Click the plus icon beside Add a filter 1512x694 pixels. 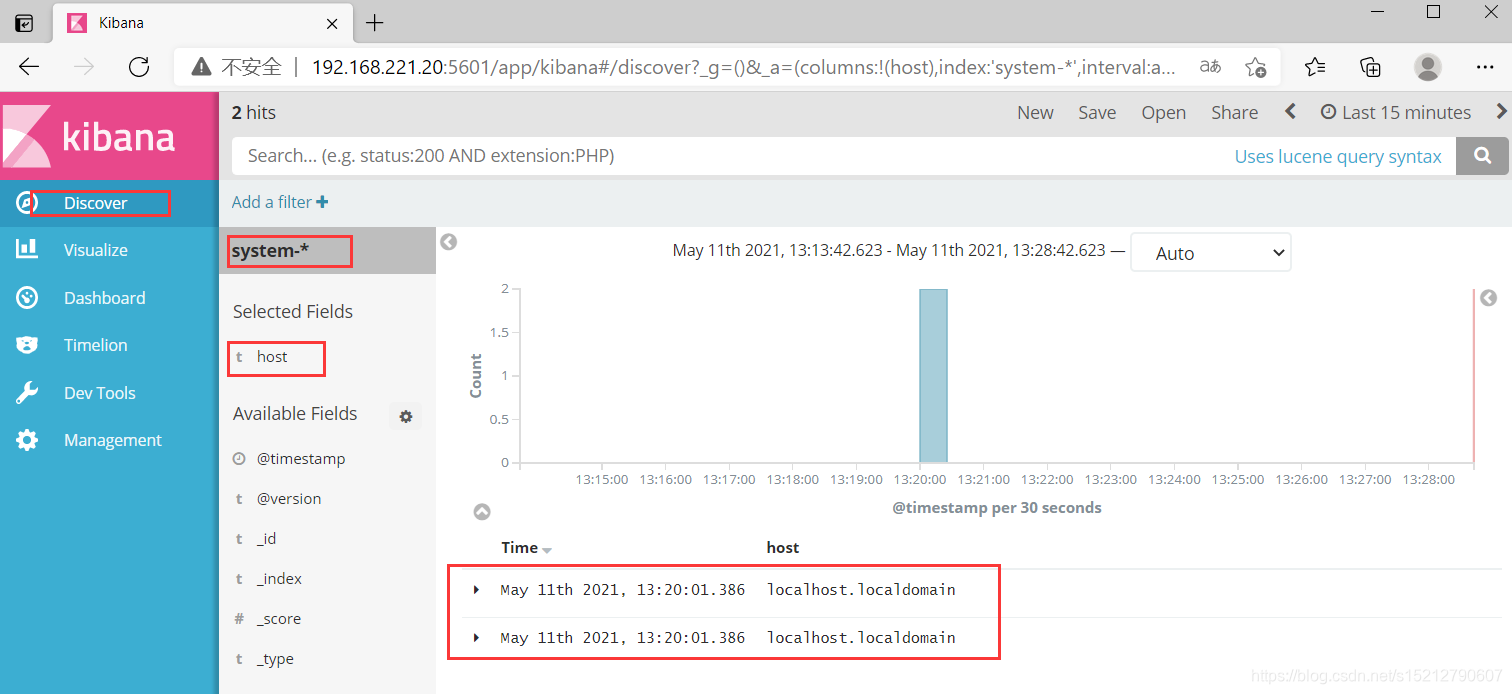pos(322,202)
